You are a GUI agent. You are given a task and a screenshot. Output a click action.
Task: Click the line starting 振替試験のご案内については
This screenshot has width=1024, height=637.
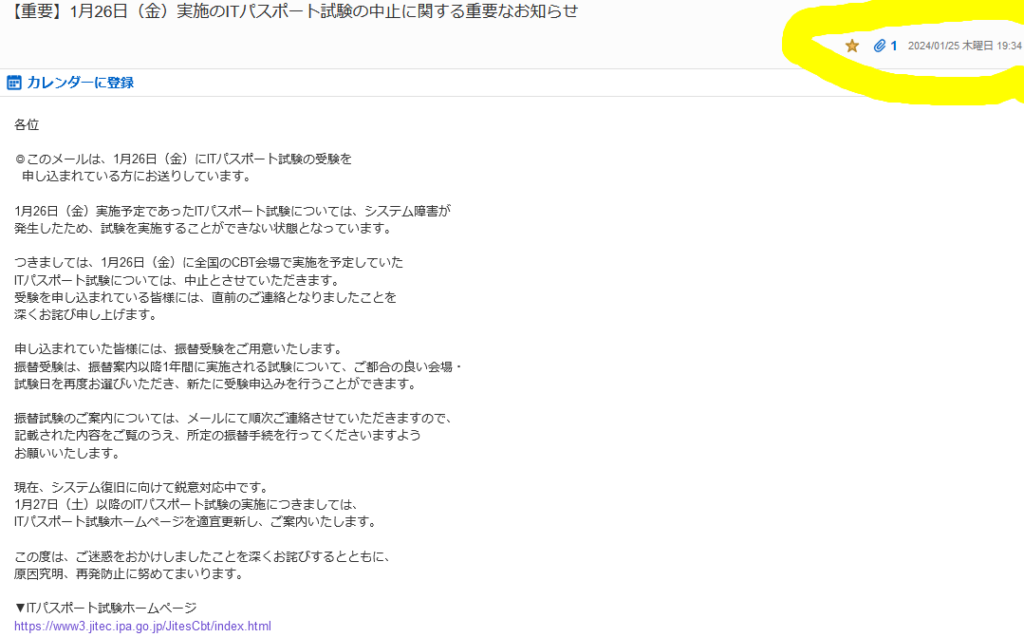pos(233,418)
